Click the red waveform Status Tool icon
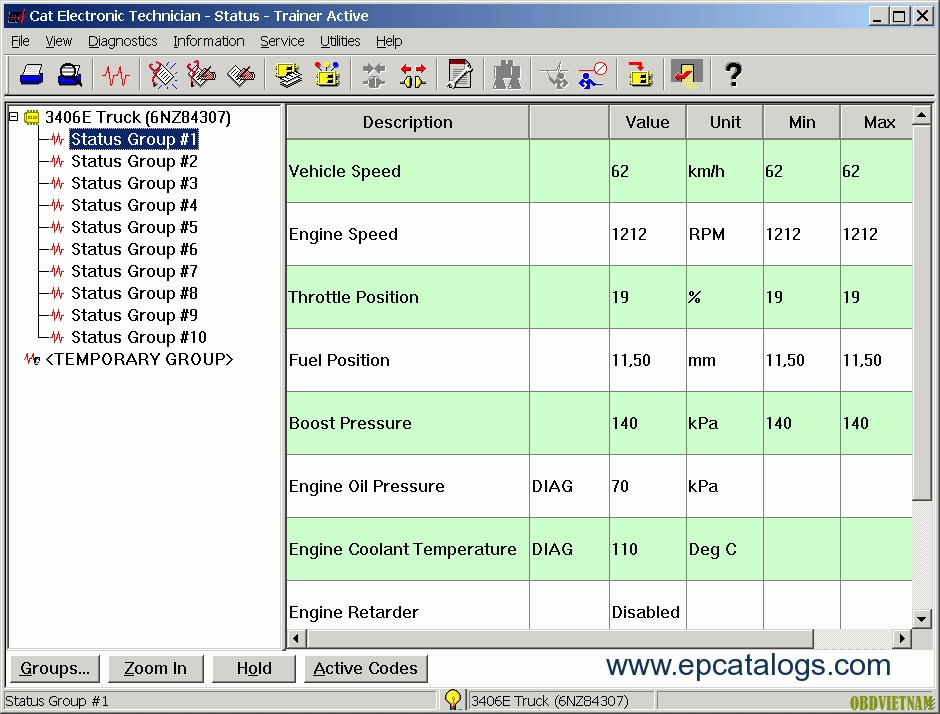The width and height of the screenshot is (940, 714). coord(116,76)
